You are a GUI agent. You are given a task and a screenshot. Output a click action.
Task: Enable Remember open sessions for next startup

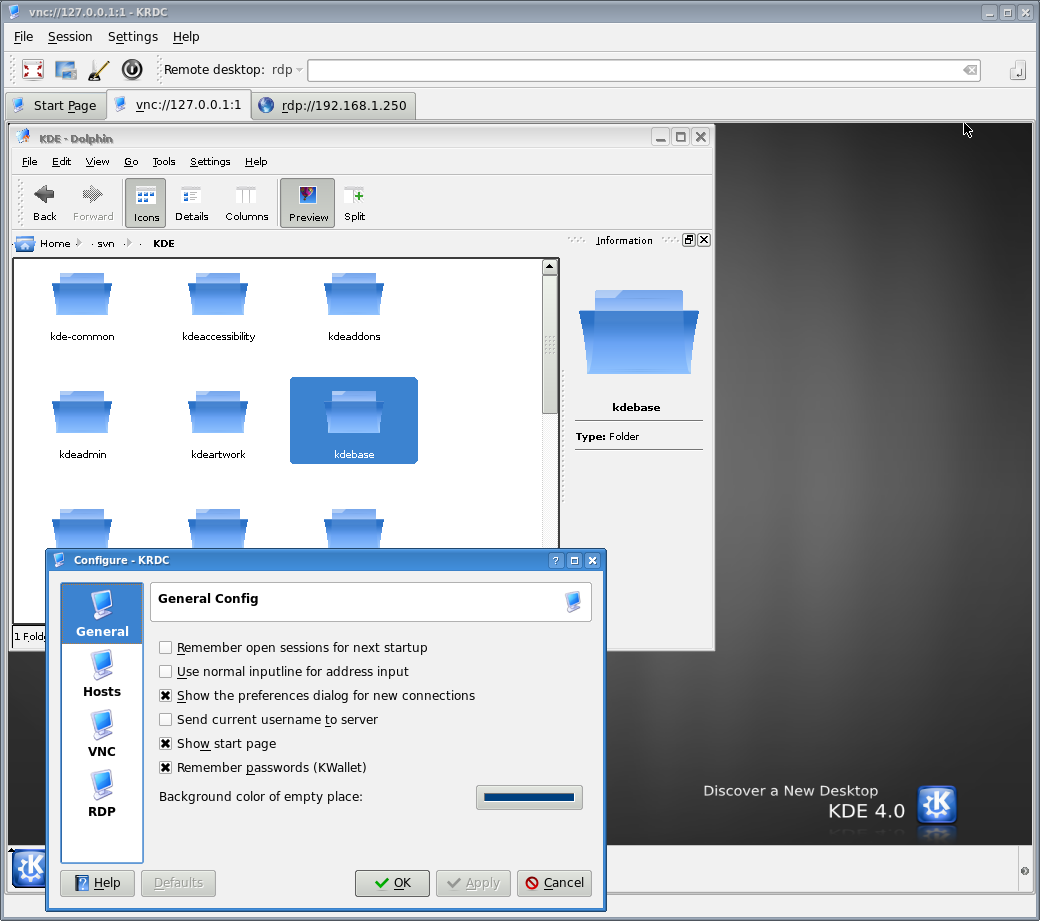[x=166, y=647]
